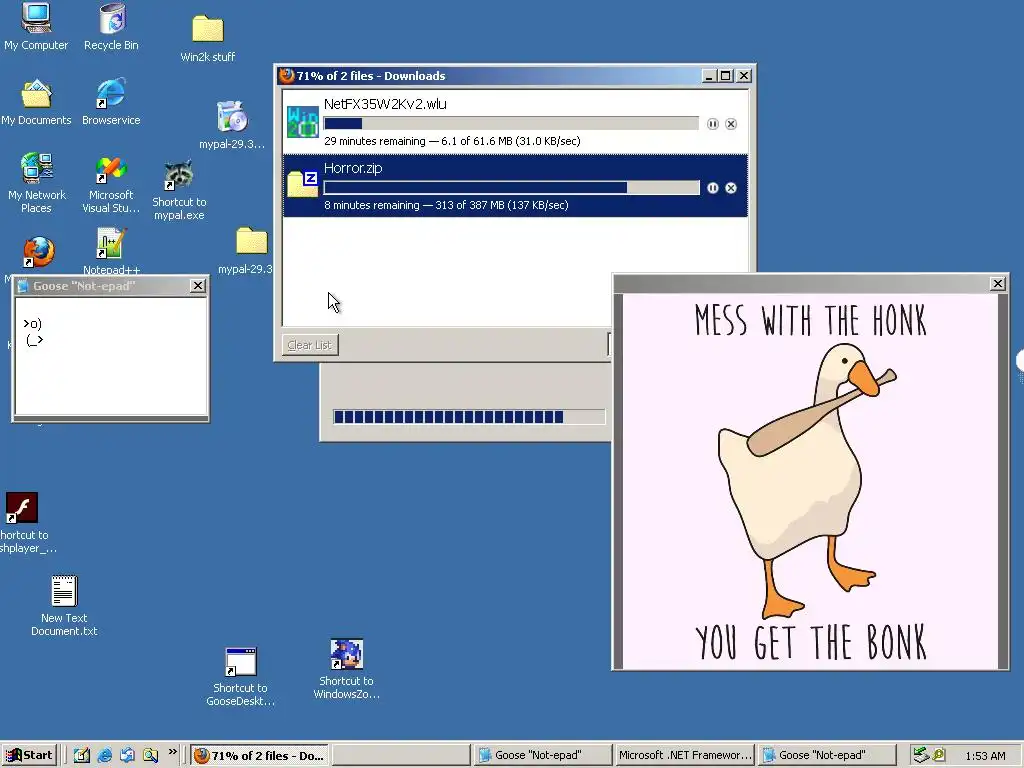Maximize the Downloads window

click(x=726, y=76)
